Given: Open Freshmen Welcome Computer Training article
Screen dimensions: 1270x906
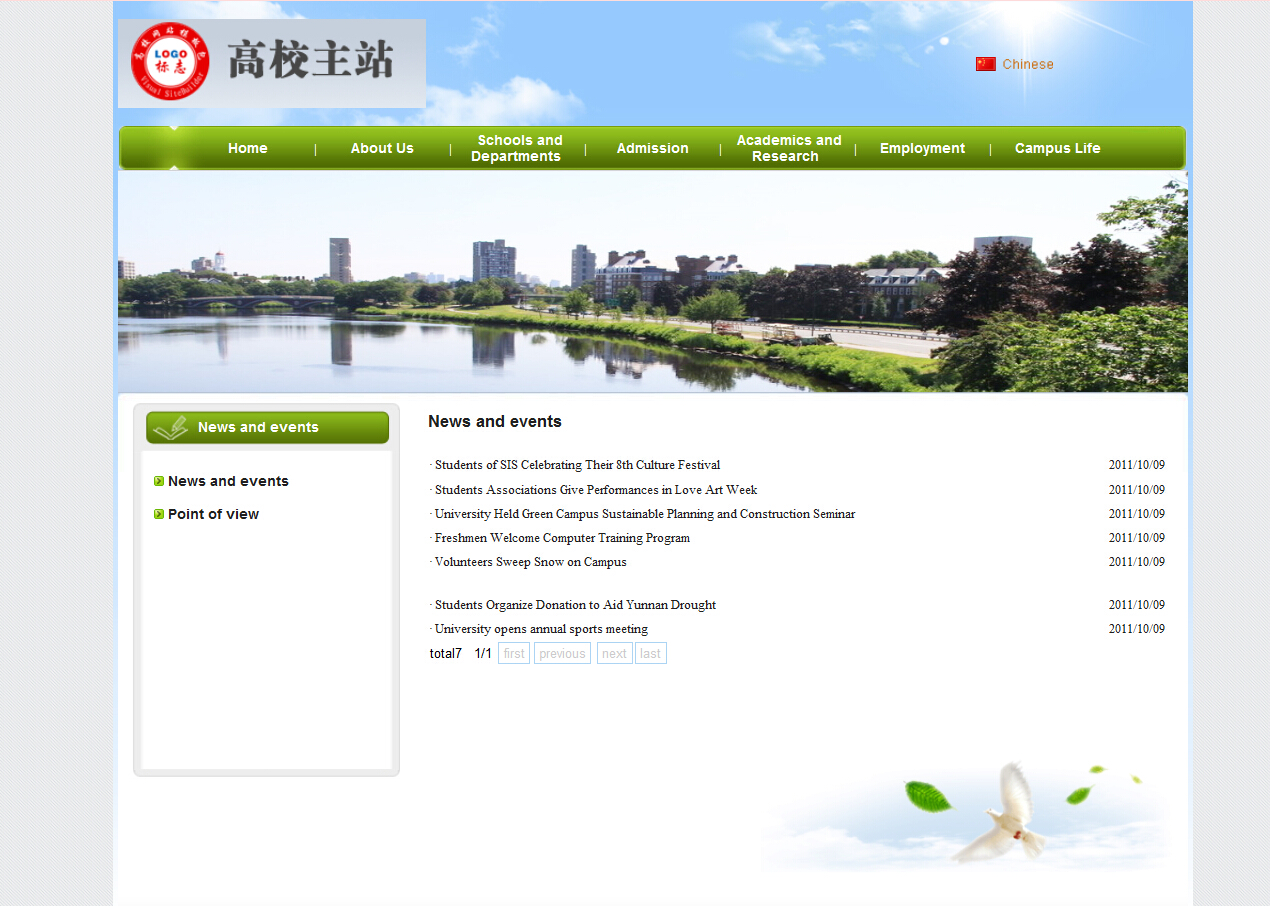Looking at the screenshot, I should tap(562, 538).
